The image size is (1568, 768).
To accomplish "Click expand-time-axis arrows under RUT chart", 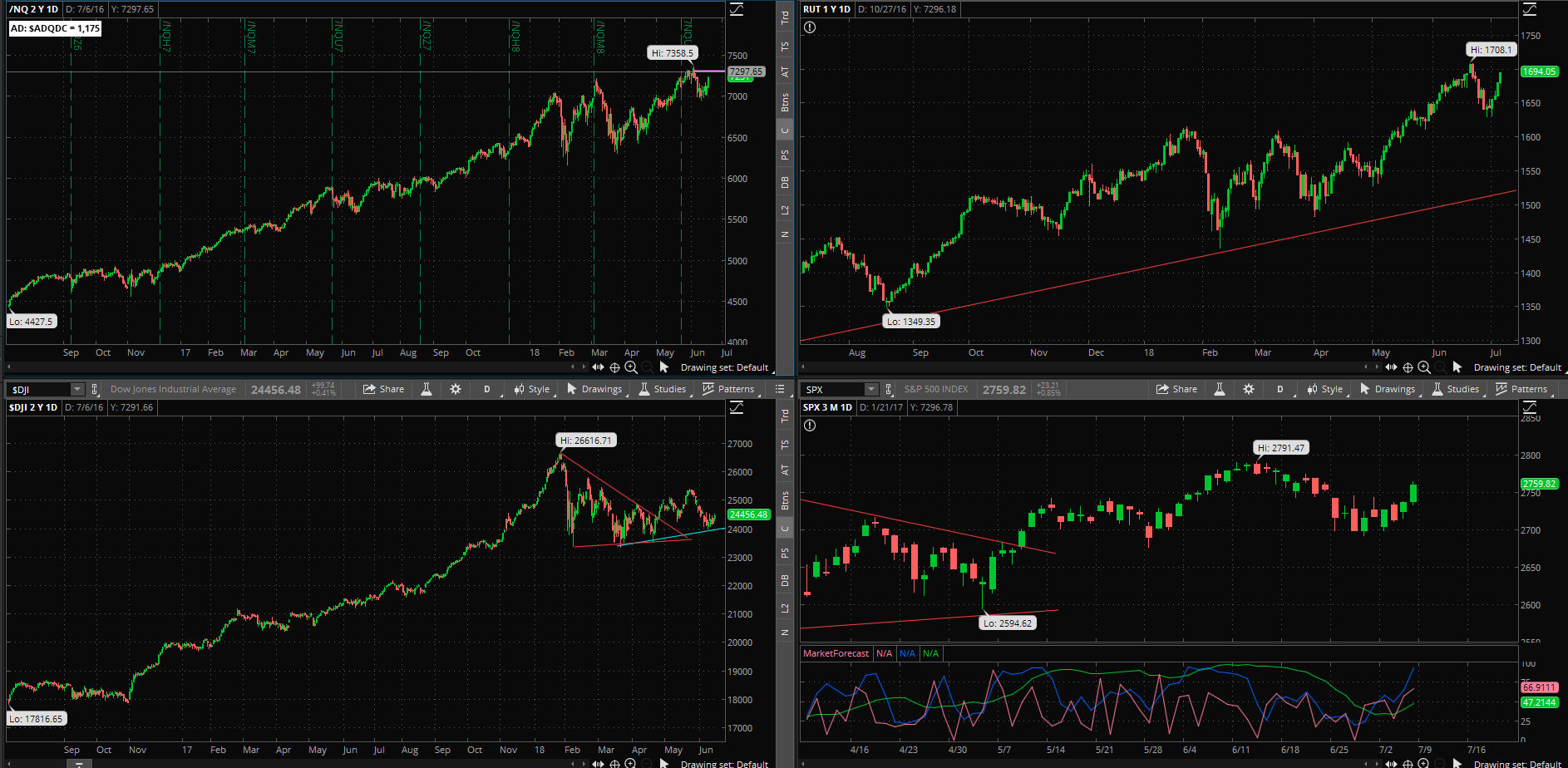I will pos(1391,367).
